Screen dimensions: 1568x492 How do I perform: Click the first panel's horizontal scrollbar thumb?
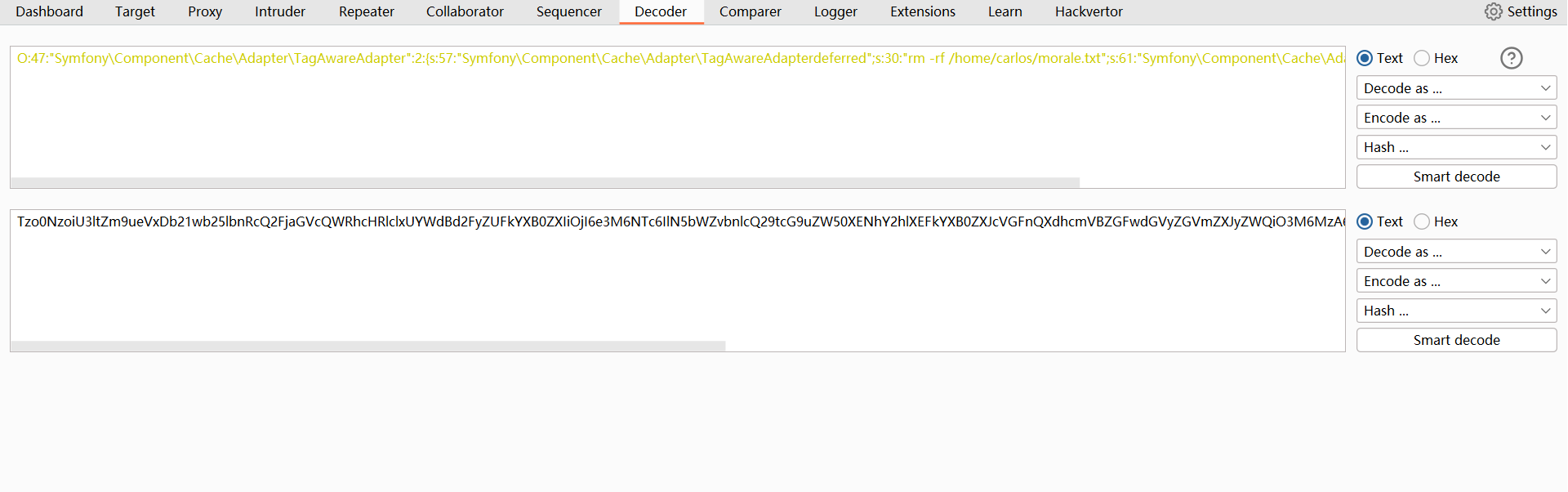545,183
